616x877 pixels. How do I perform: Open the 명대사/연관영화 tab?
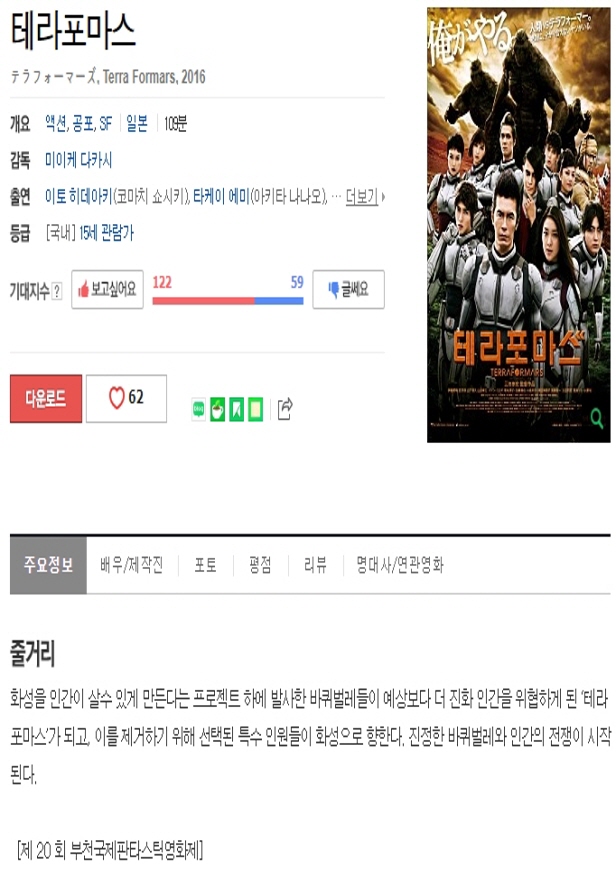400,565
